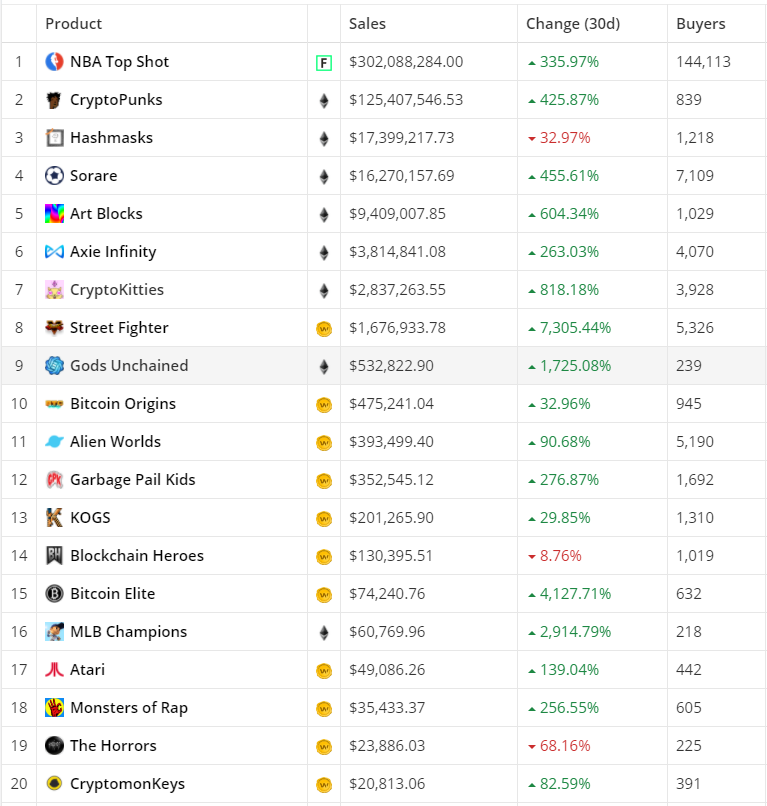Click the CryptoPunks avatar icon

54,100
